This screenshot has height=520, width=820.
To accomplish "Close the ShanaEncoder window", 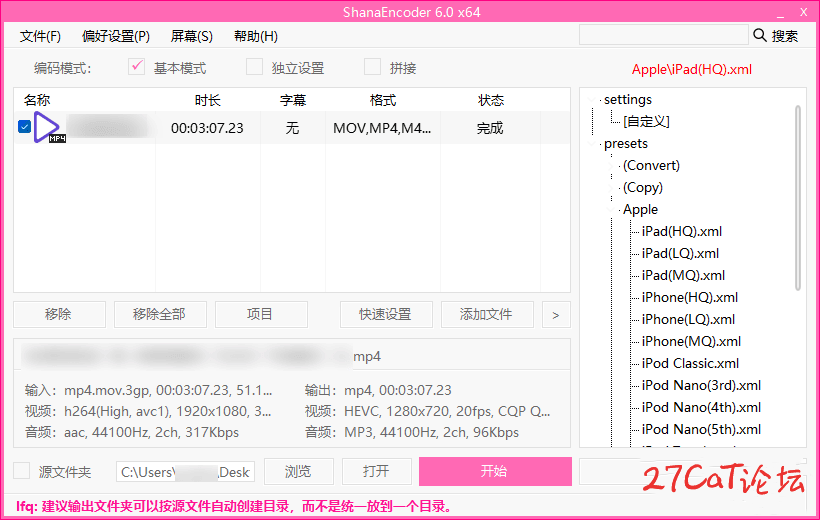I will pyautogui.click(x=804, y=12).
